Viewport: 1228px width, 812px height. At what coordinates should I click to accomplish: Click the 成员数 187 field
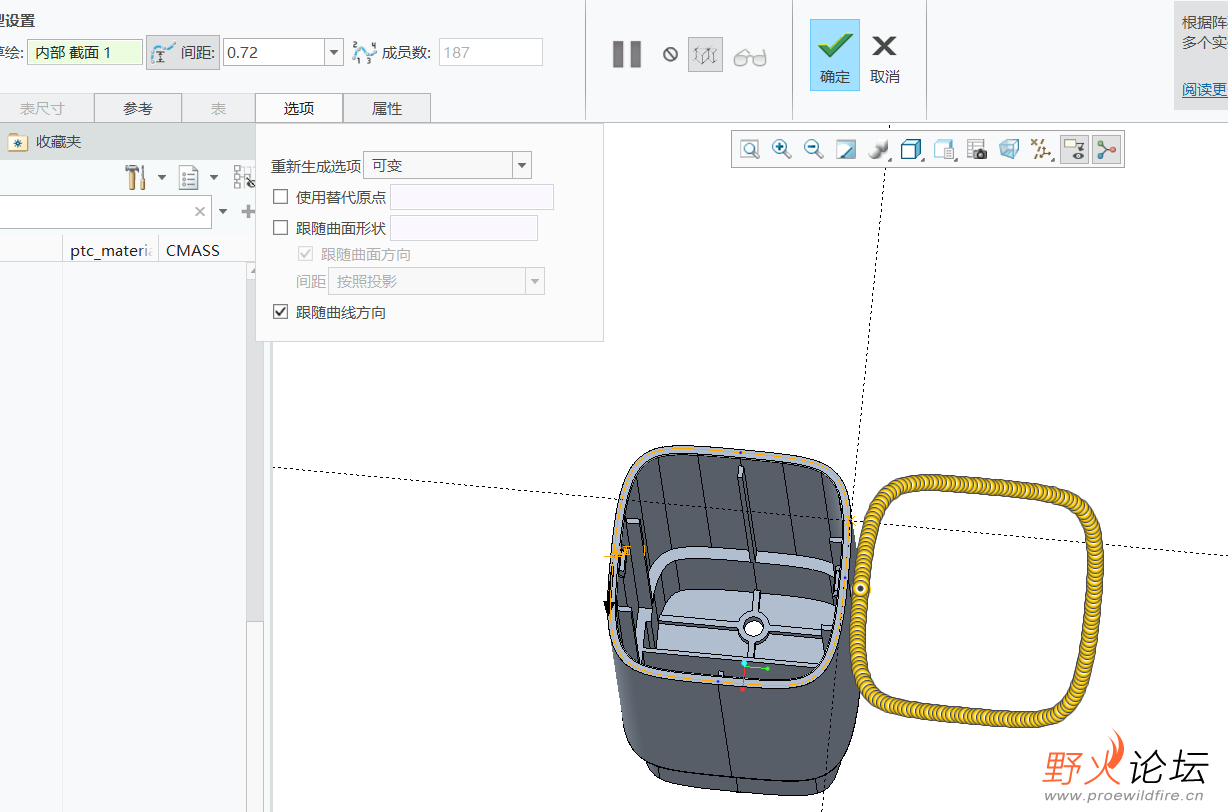[x=491, y=52]
